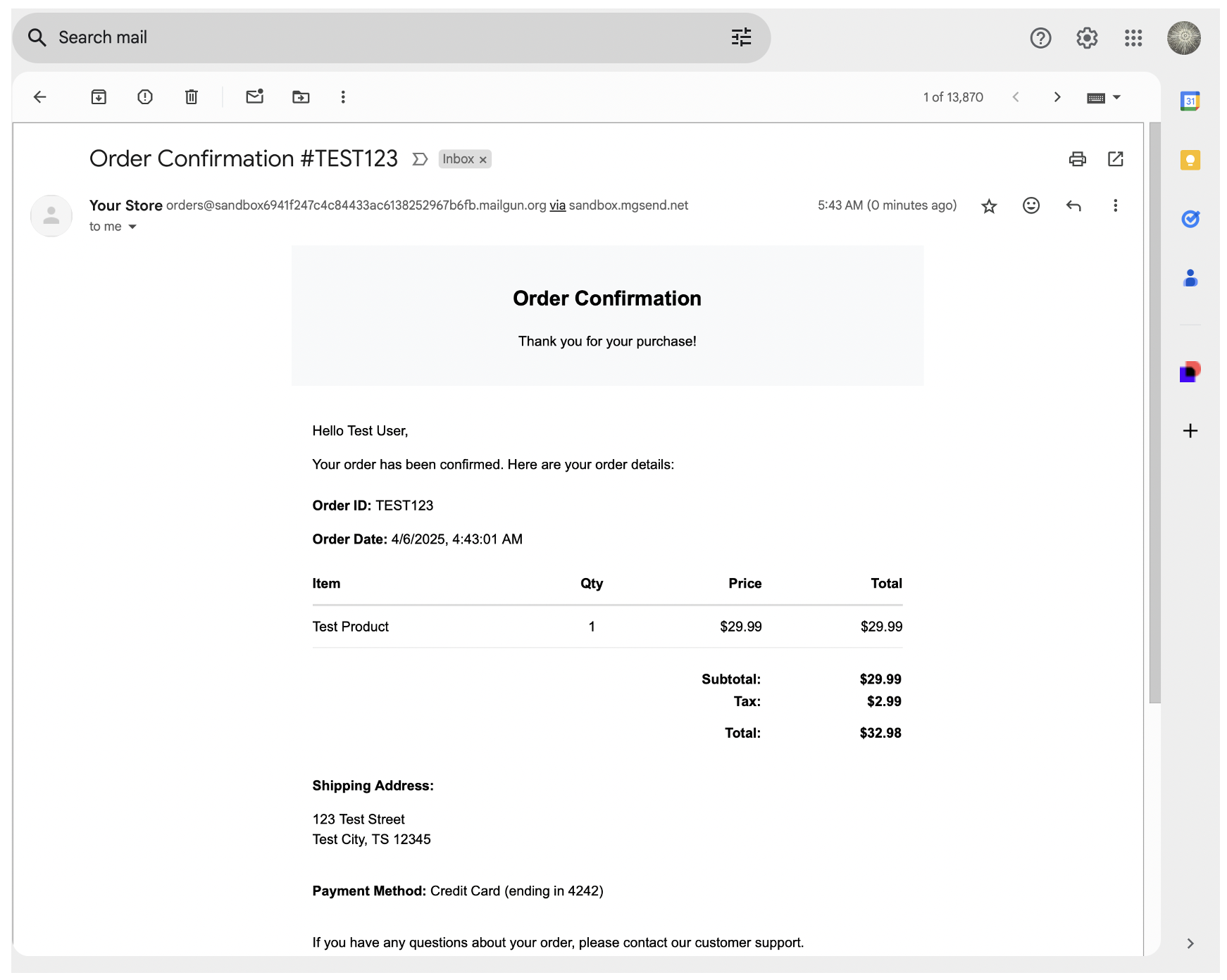Mark the email as unread
The image size is (1227, 980).
[255, 96]
